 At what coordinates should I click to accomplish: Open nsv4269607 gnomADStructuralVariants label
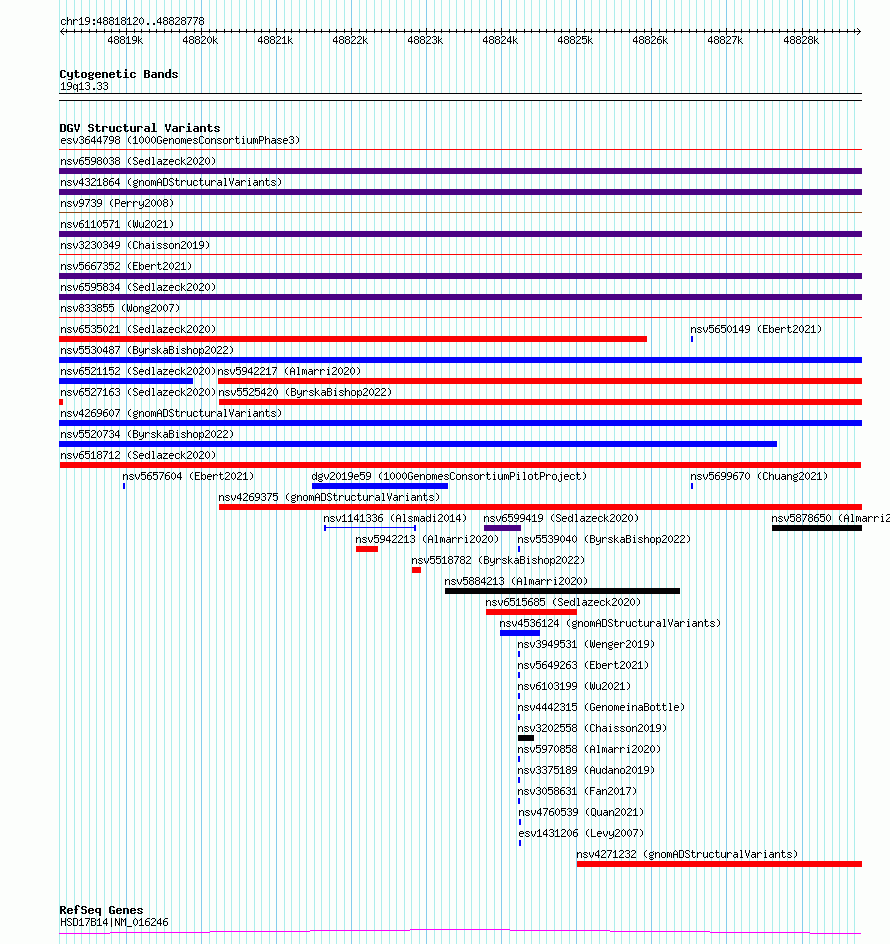[171, 414]
